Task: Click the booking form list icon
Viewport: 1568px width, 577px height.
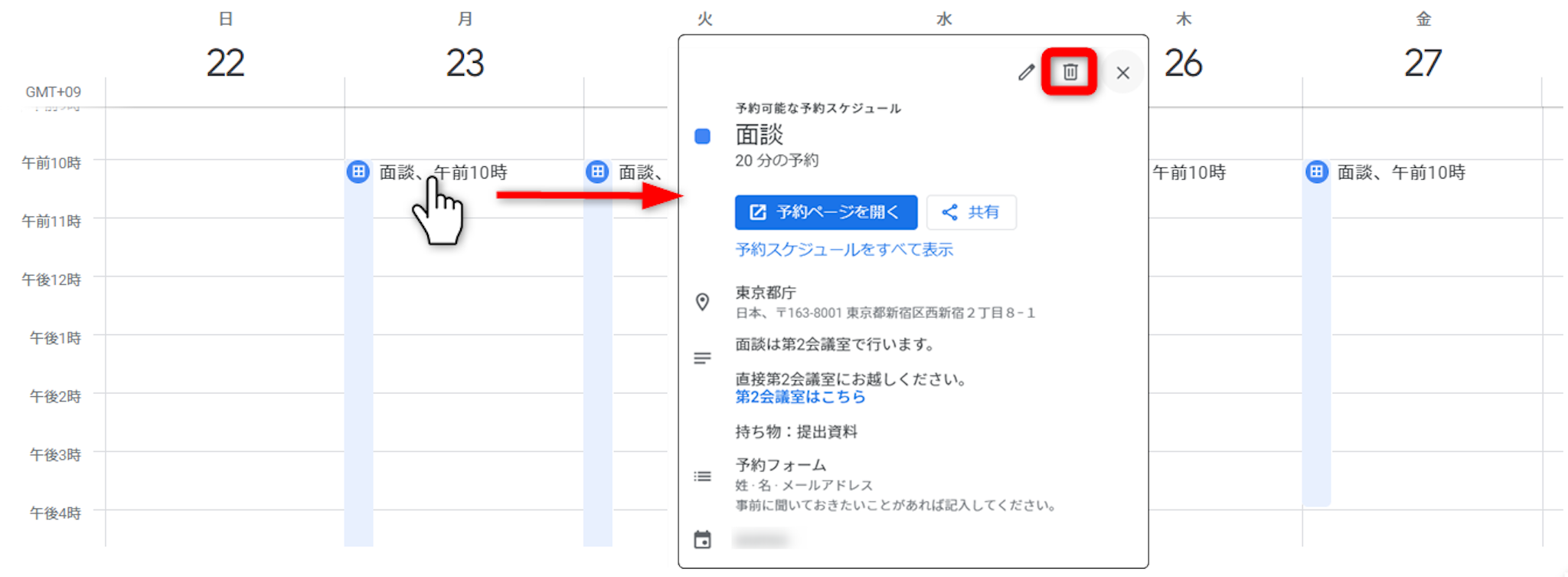Action: click(702, 477)
